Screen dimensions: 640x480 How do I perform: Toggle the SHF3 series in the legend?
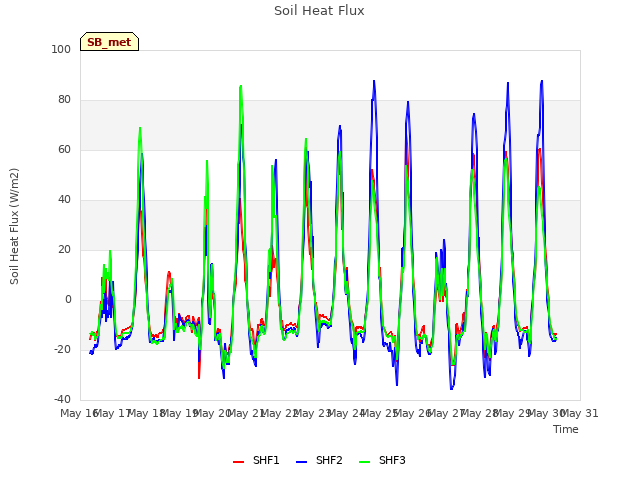pyautogui.click(x=382, y=460)
